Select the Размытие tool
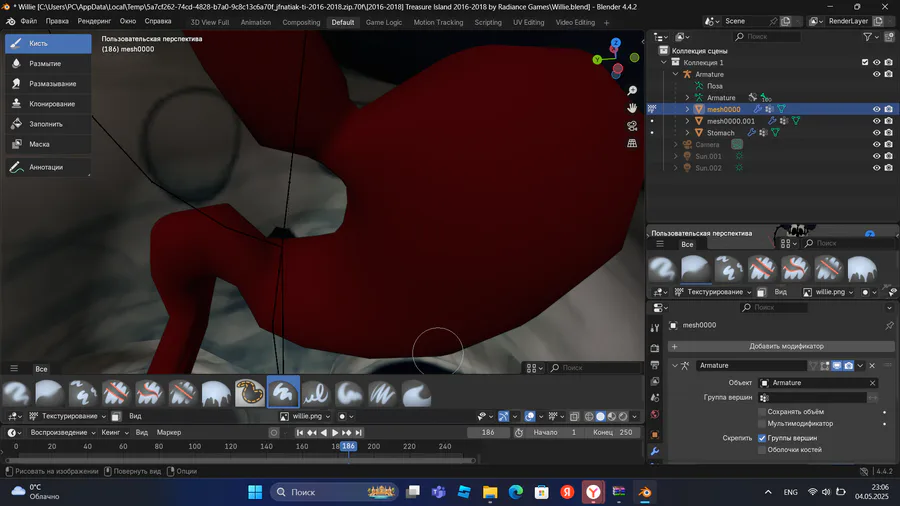Image resolution: width=900 pixels, height=506 pixels. tap(48, 64)
